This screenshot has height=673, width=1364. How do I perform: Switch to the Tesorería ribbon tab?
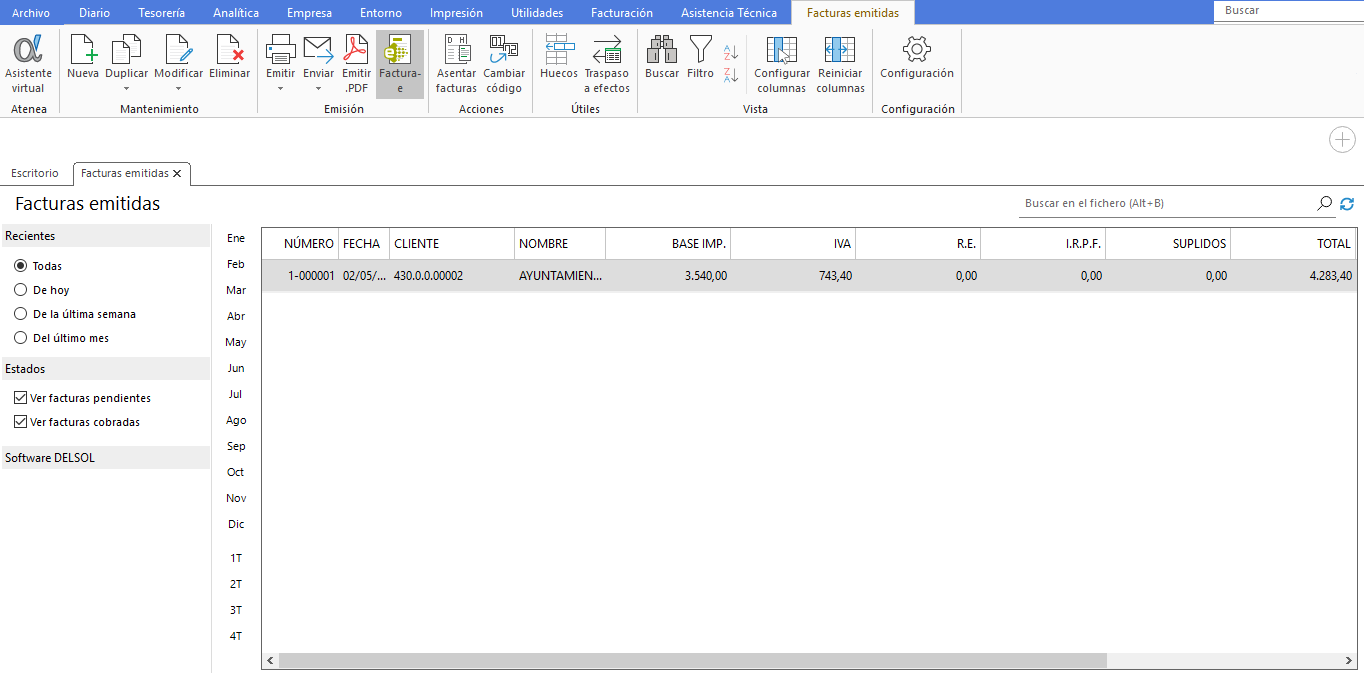pyautogui.click(x=161, y=13)
